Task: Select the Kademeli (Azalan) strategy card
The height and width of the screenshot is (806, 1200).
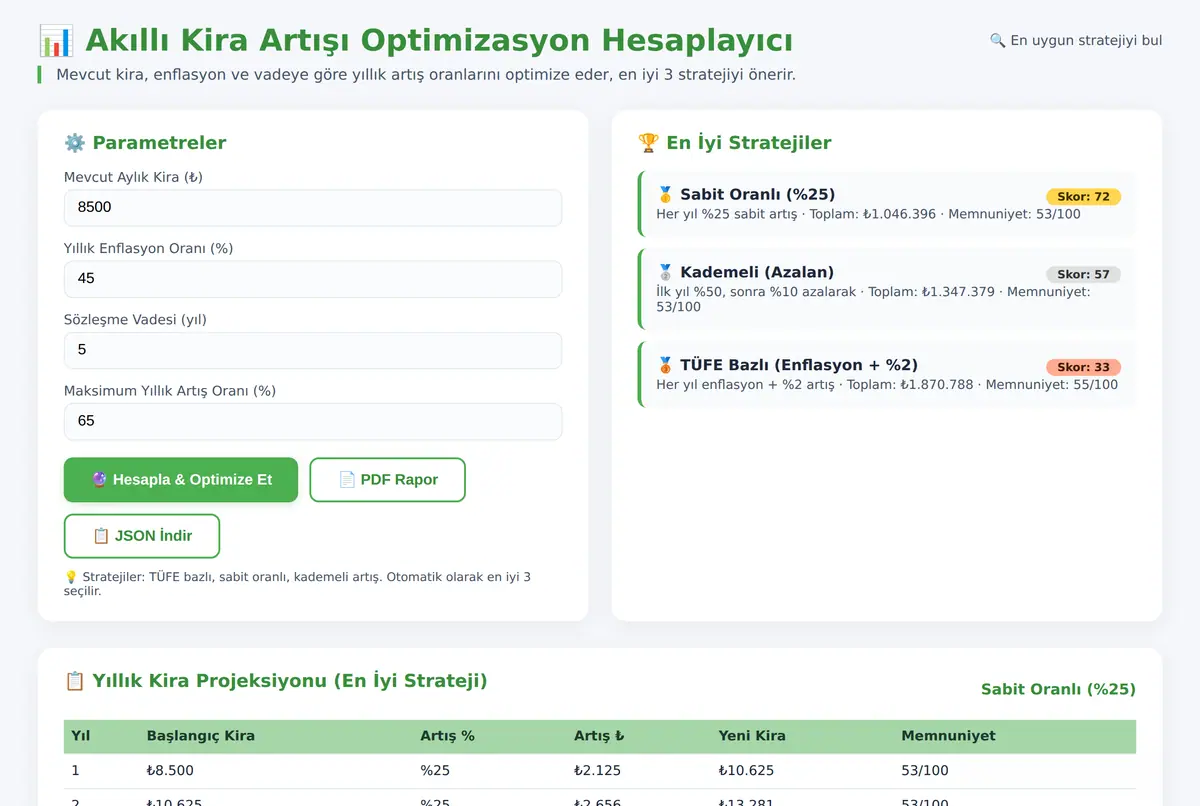Action: [887, 289]
